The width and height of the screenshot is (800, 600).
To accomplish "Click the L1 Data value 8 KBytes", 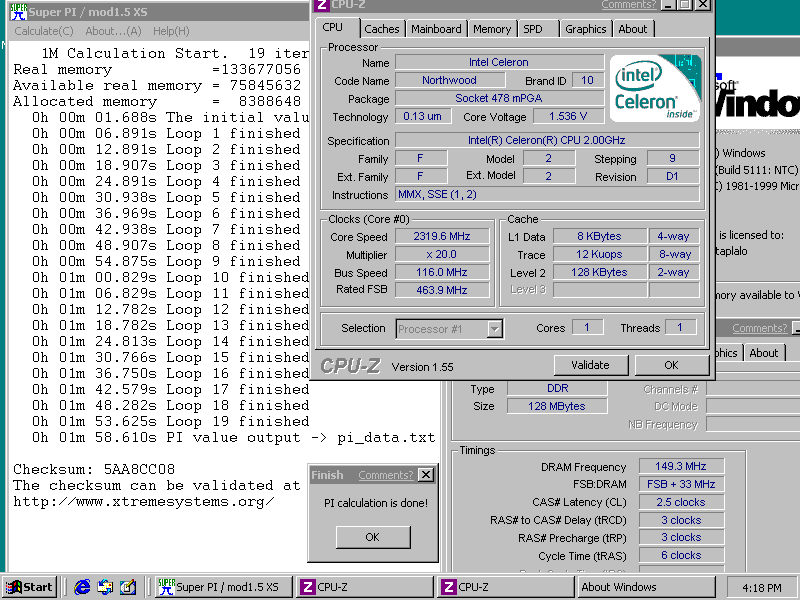I will [x=599, y=236].
